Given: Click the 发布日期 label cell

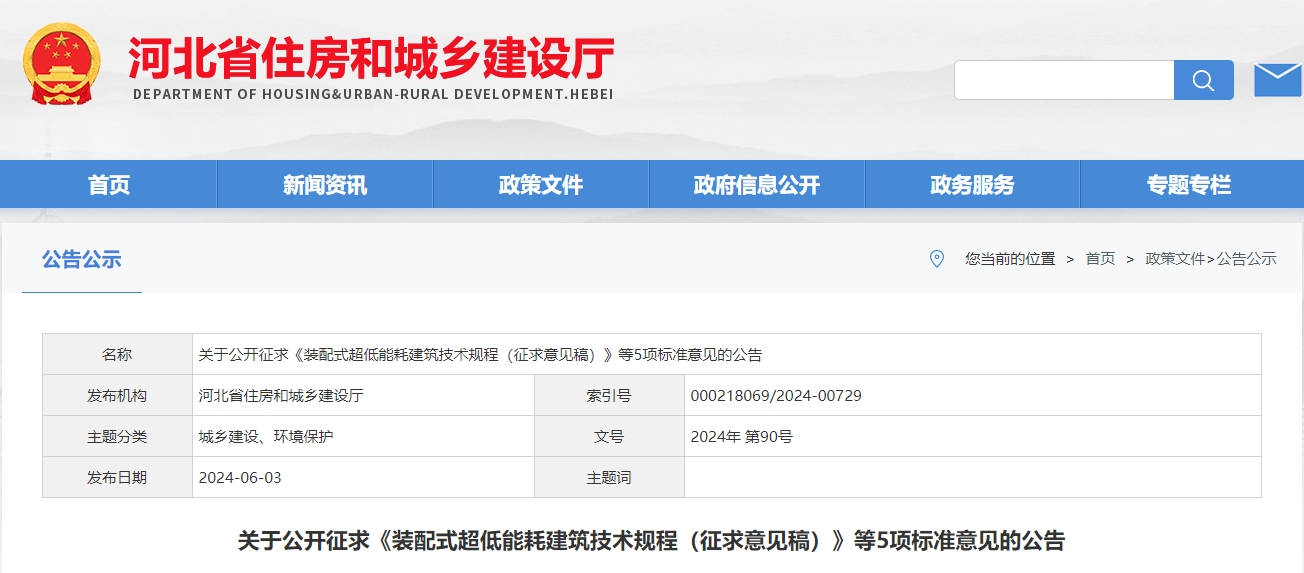Looking at the screenshot, I should [117, 477].
